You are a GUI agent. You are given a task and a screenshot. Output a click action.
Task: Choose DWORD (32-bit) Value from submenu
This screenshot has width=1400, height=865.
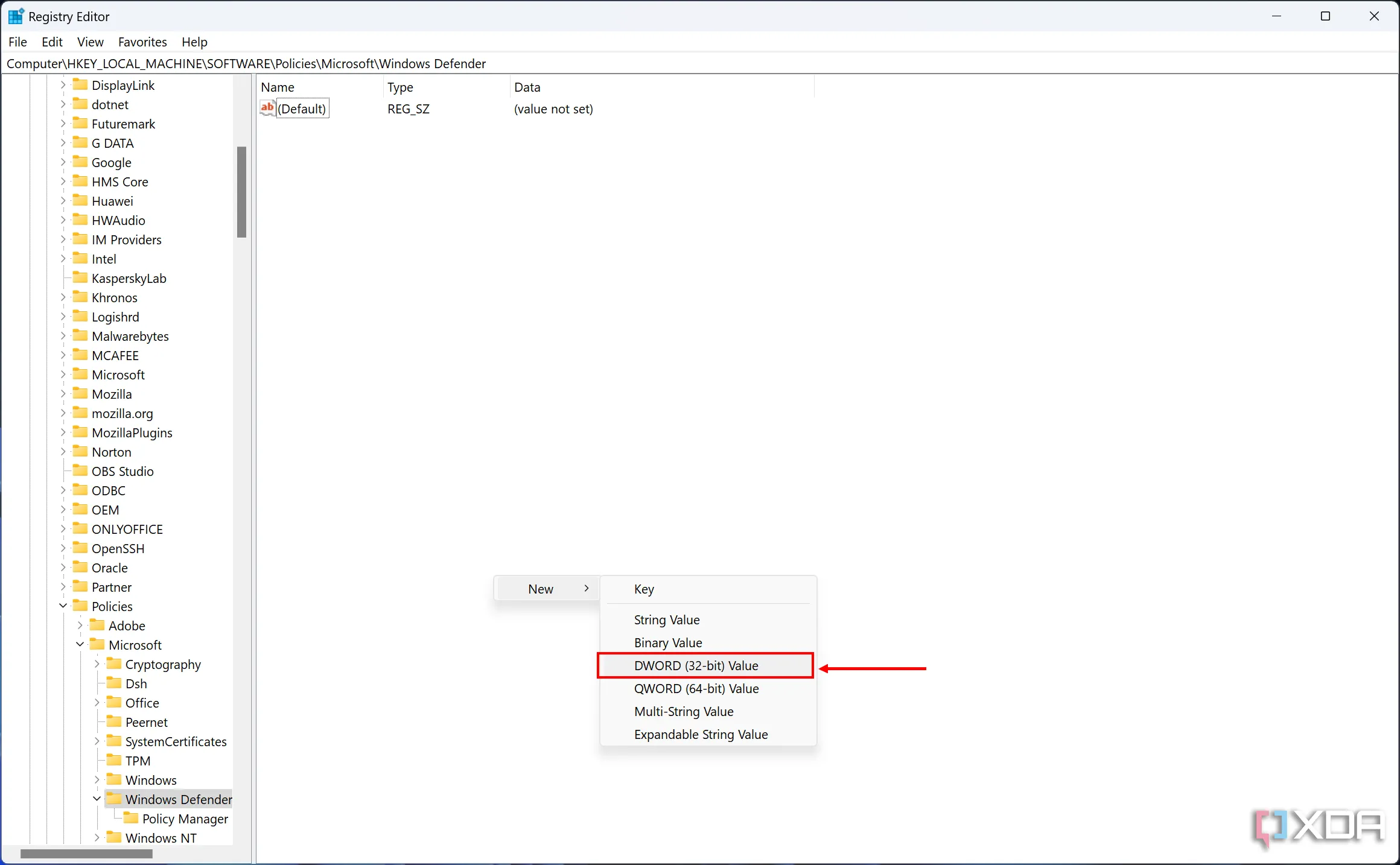[x=705, y=665]
